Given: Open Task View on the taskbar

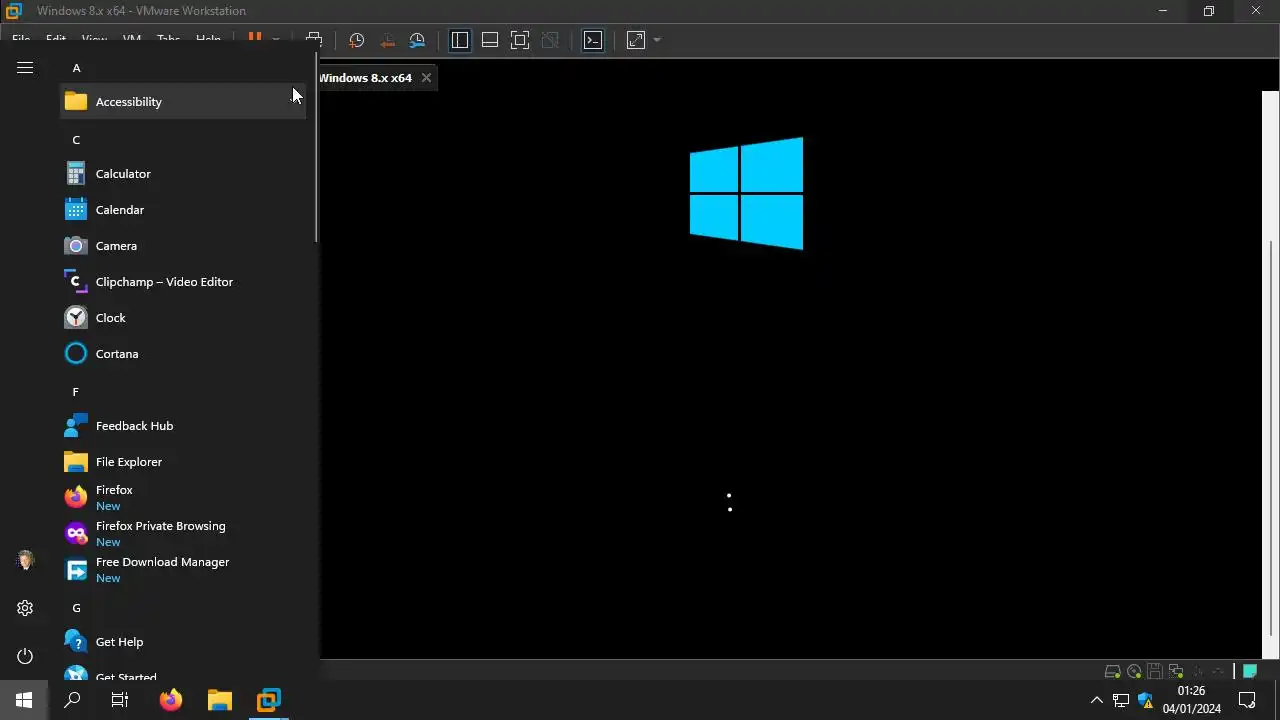Looking at the screenshot, I should coord(120,700).
